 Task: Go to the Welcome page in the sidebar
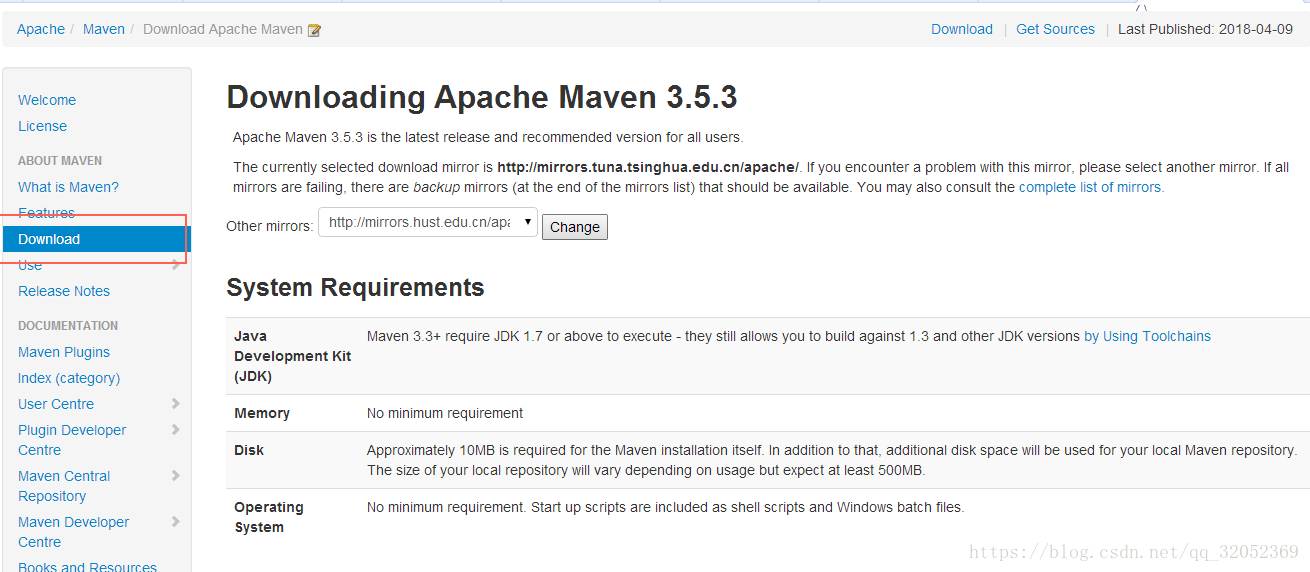tap(47, 100)
